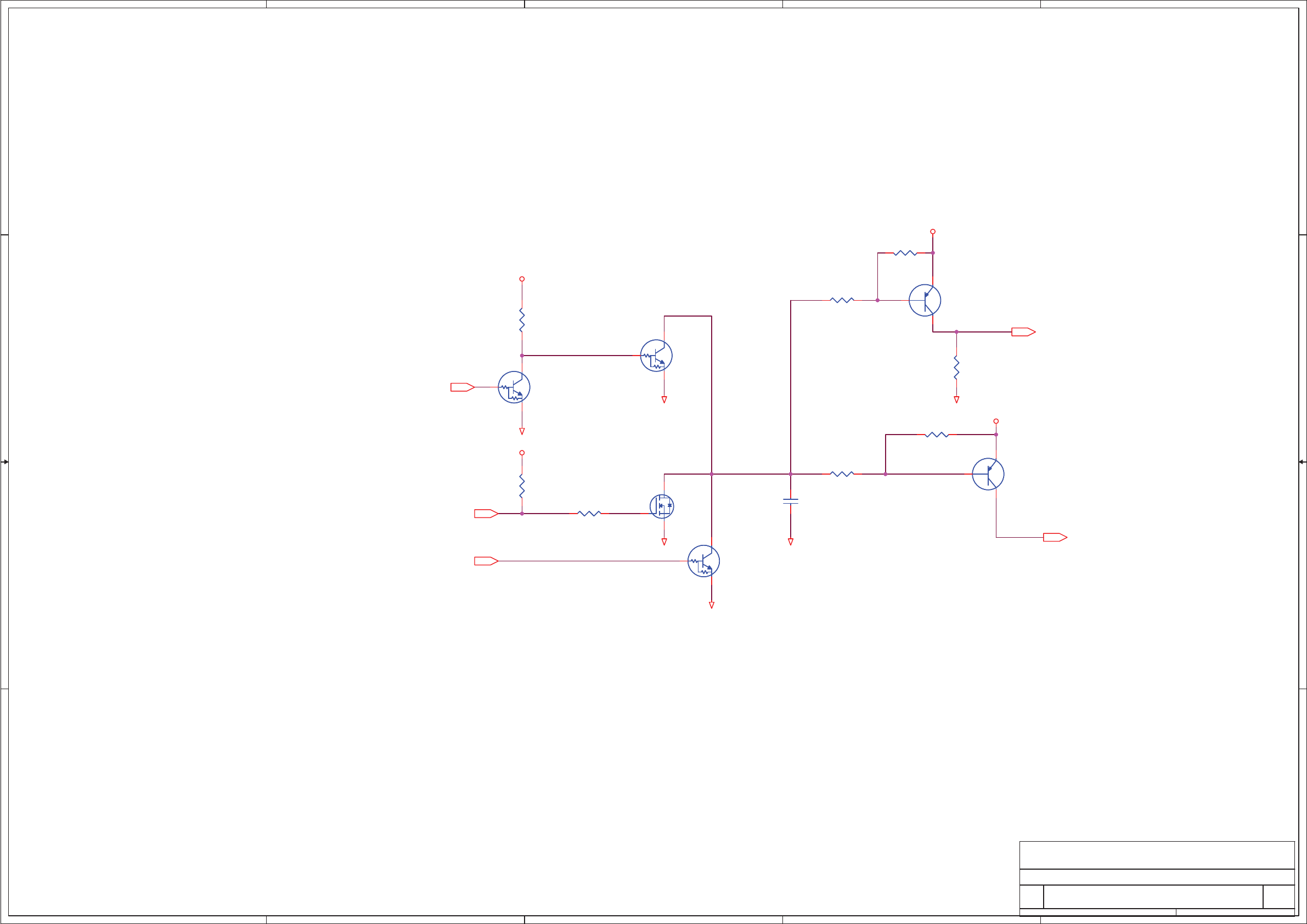The width and height of the screenshot is (1307, 924).
Task: Select the resistor above the lower PNP transistor
Action: pos(937,435)
